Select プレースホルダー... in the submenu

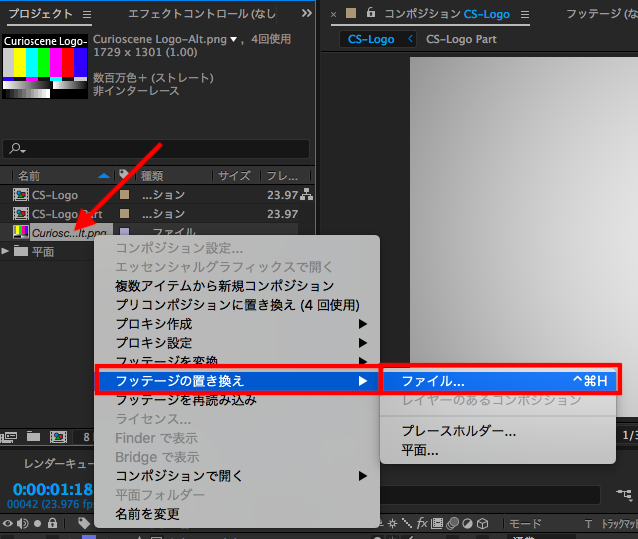pyautogui.click(x=459, y=431)
